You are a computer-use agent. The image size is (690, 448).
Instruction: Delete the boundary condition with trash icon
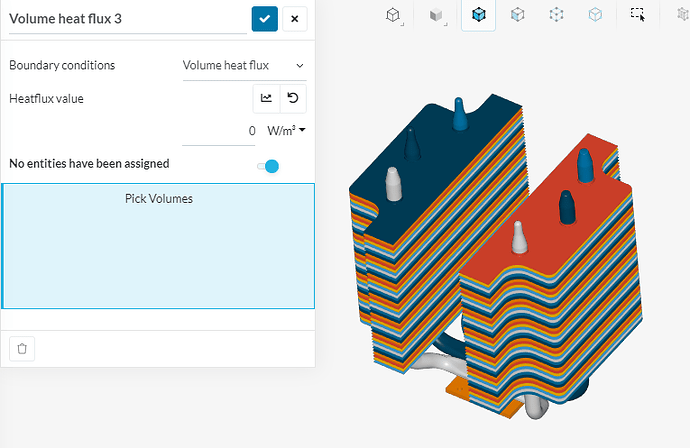[x=22, y=349]
